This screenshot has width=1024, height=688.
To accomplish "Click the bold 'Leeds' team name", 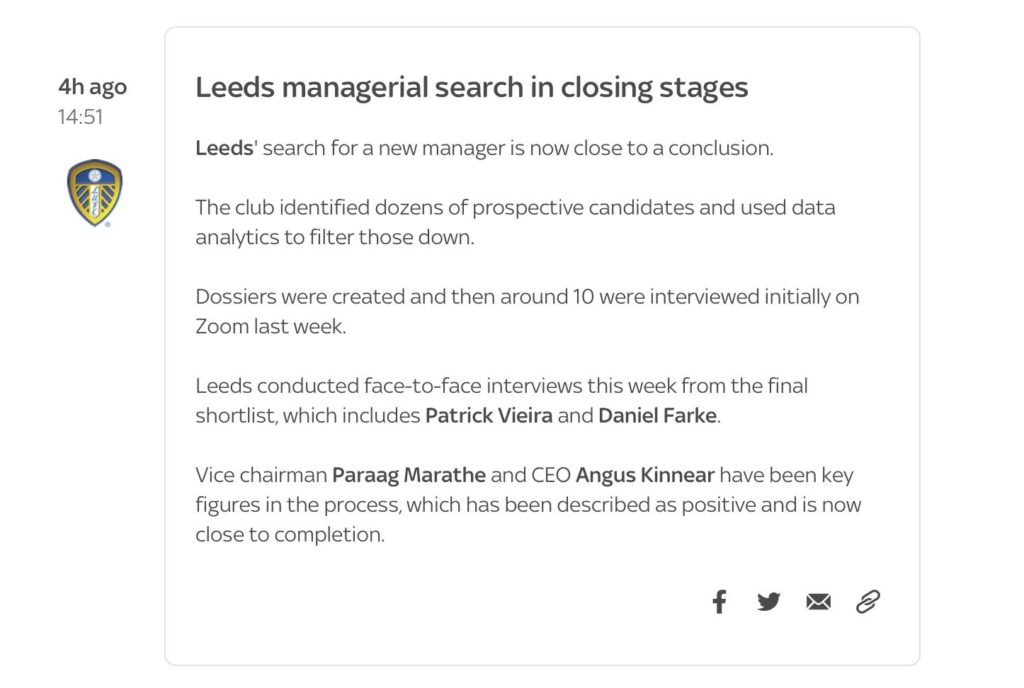I will (224, 148).
